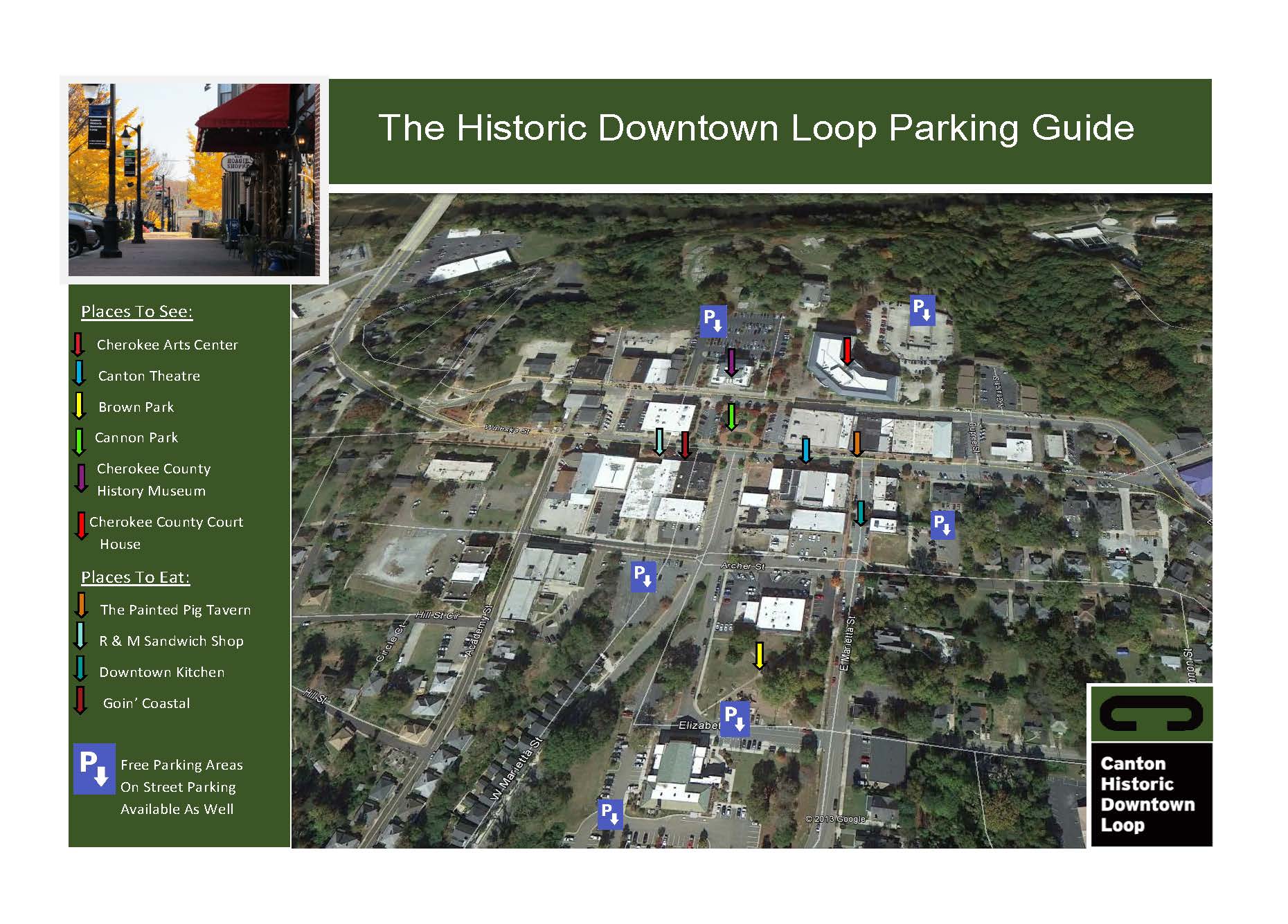Screen dimensions: 1288x924
Task: Click the Archer St label on the map
Action: click(742, 566)
